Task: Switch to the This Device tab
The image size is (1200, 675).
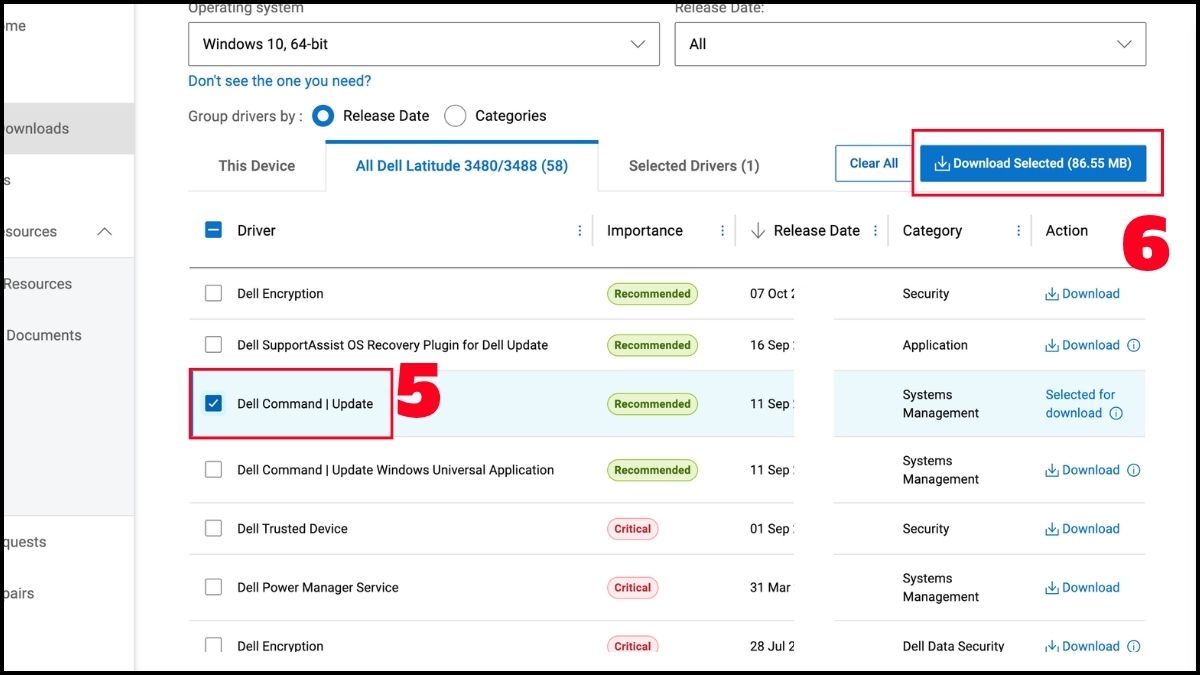Action: [x=257, y=166]
